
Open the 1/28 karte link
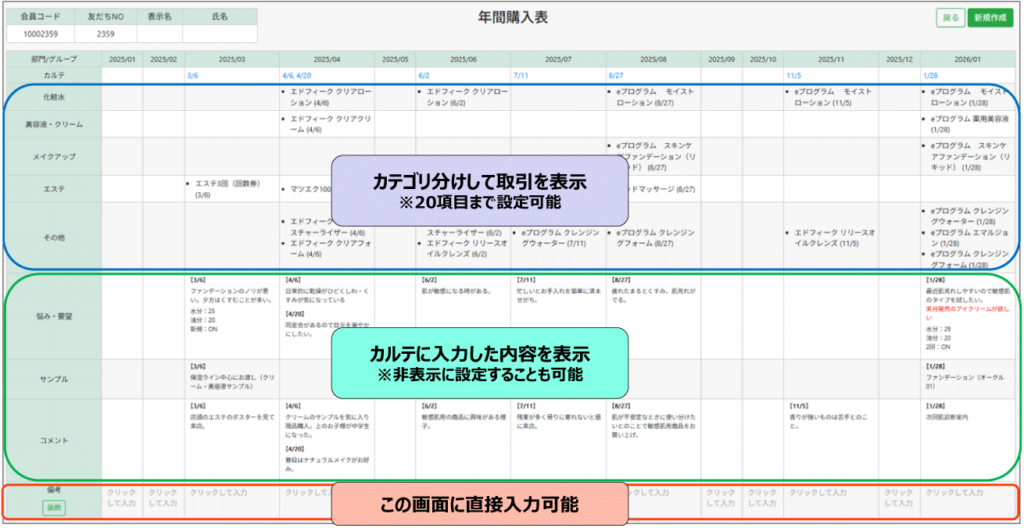(x=929, y=75)
